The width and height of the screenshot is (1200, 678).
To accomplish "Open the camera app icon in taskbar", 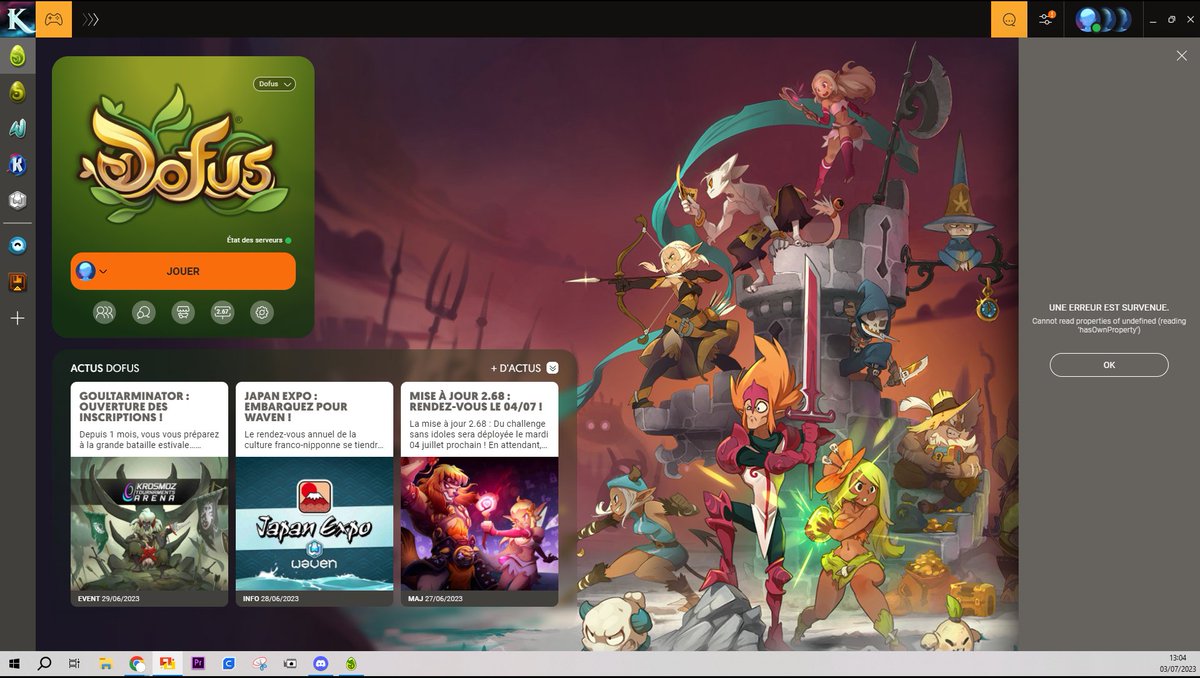I will click(290, 663).
